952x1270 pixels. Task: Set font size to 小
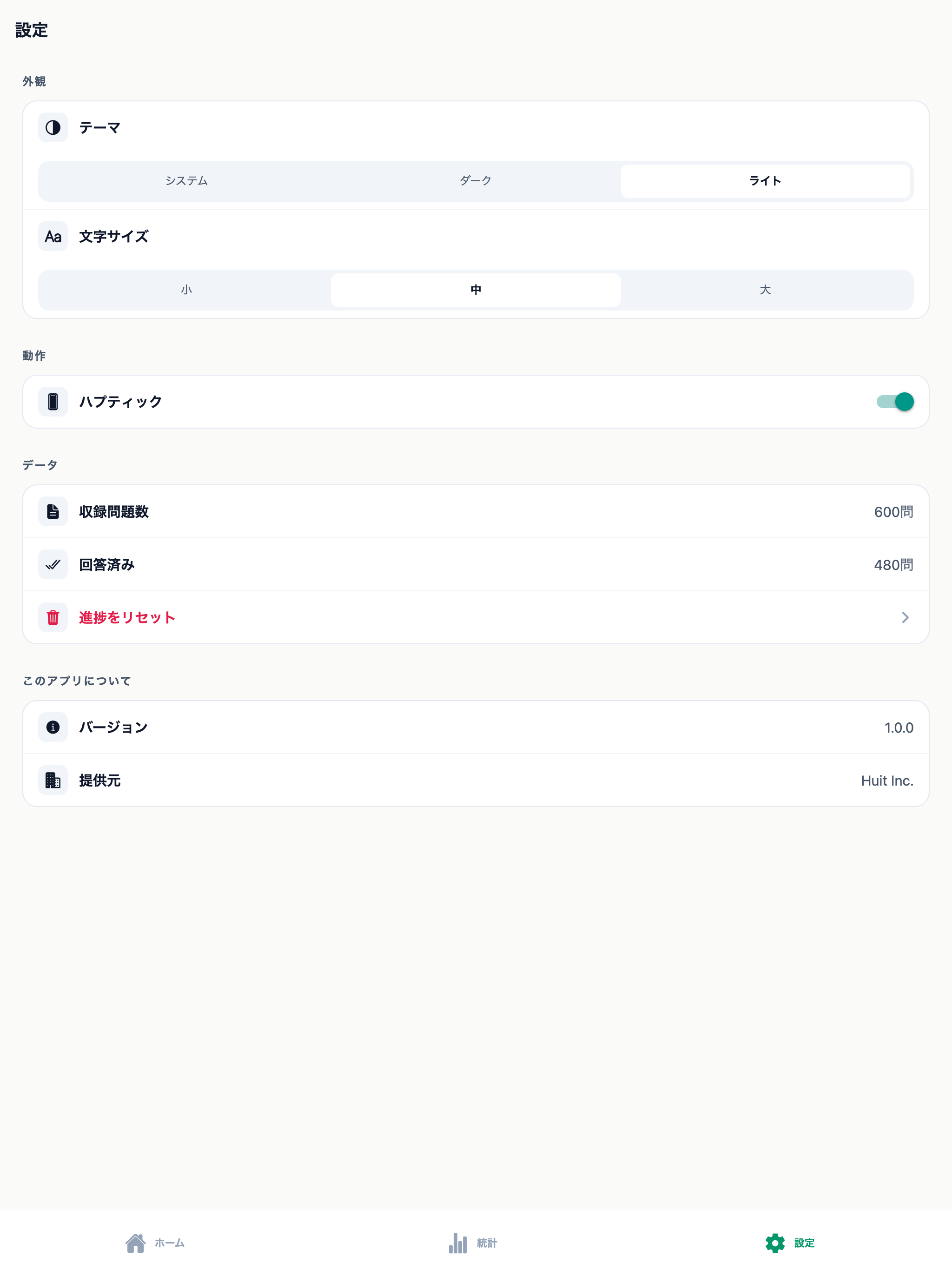(x=186, y=290)
